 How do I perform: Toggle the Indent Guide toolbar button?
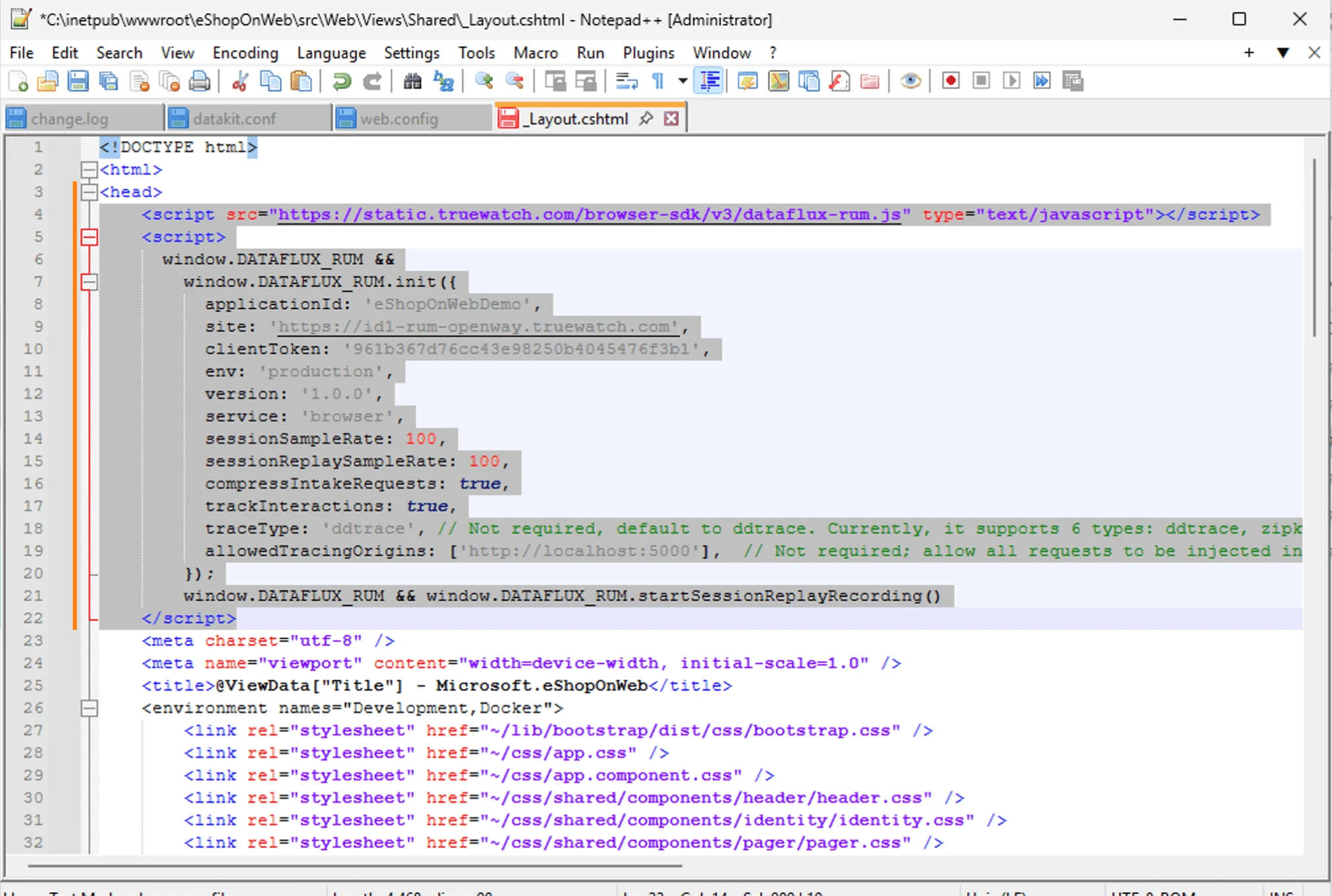709,82
